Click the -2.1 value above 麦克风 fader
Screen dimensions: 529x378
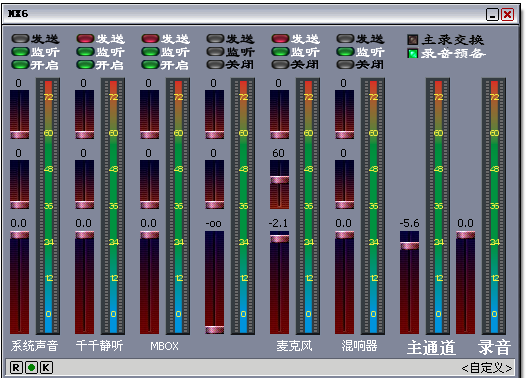(x=279, y=223)
